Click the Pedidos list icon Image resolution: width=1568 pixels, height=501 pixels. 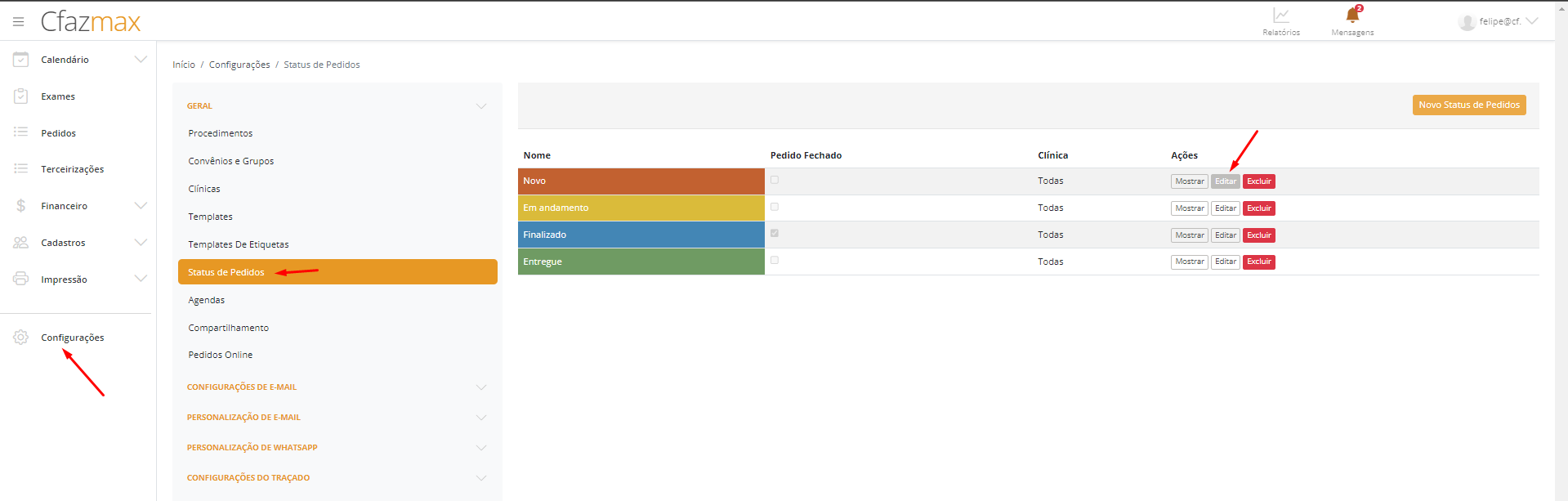pyautogui.click(x=20, y=132)
